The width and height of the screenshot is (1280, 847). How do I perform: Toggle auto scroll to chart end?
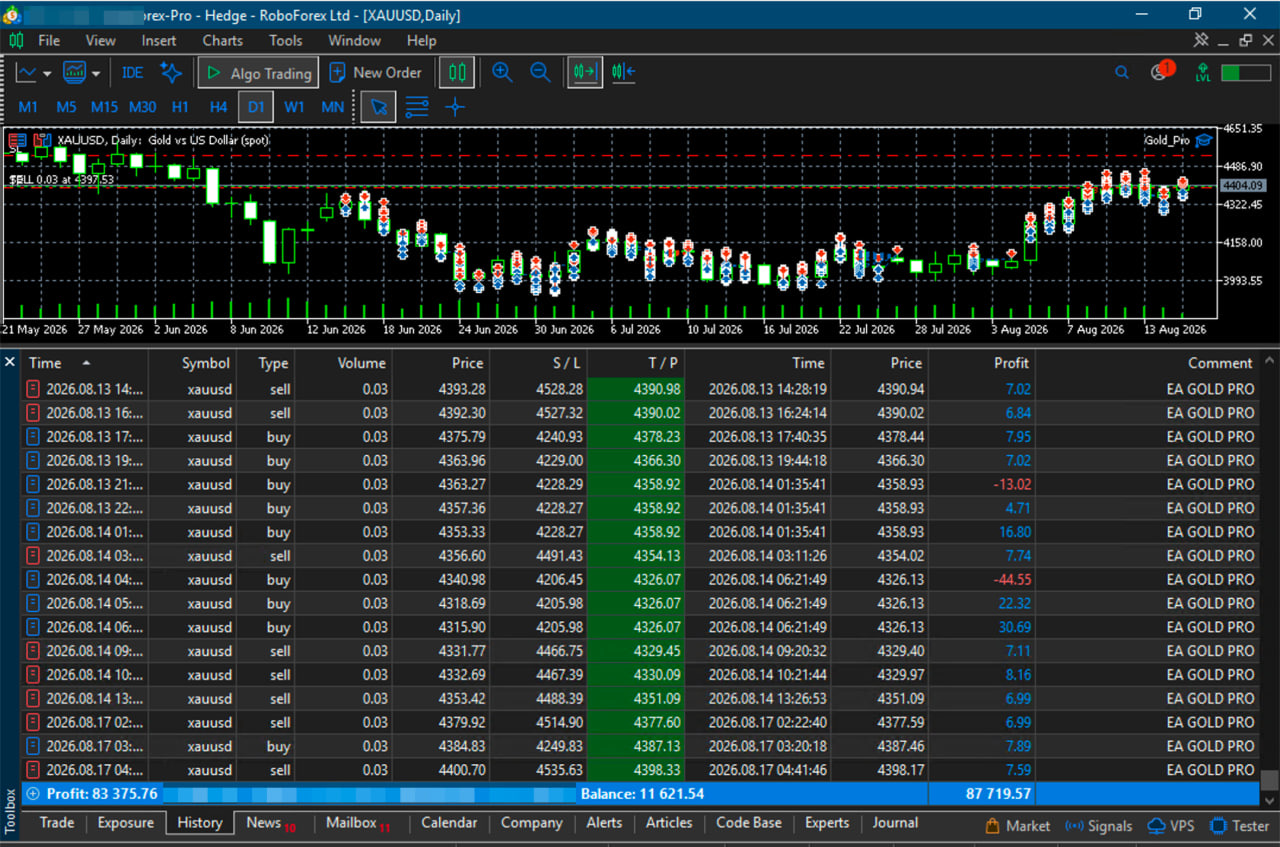(585, 73)
